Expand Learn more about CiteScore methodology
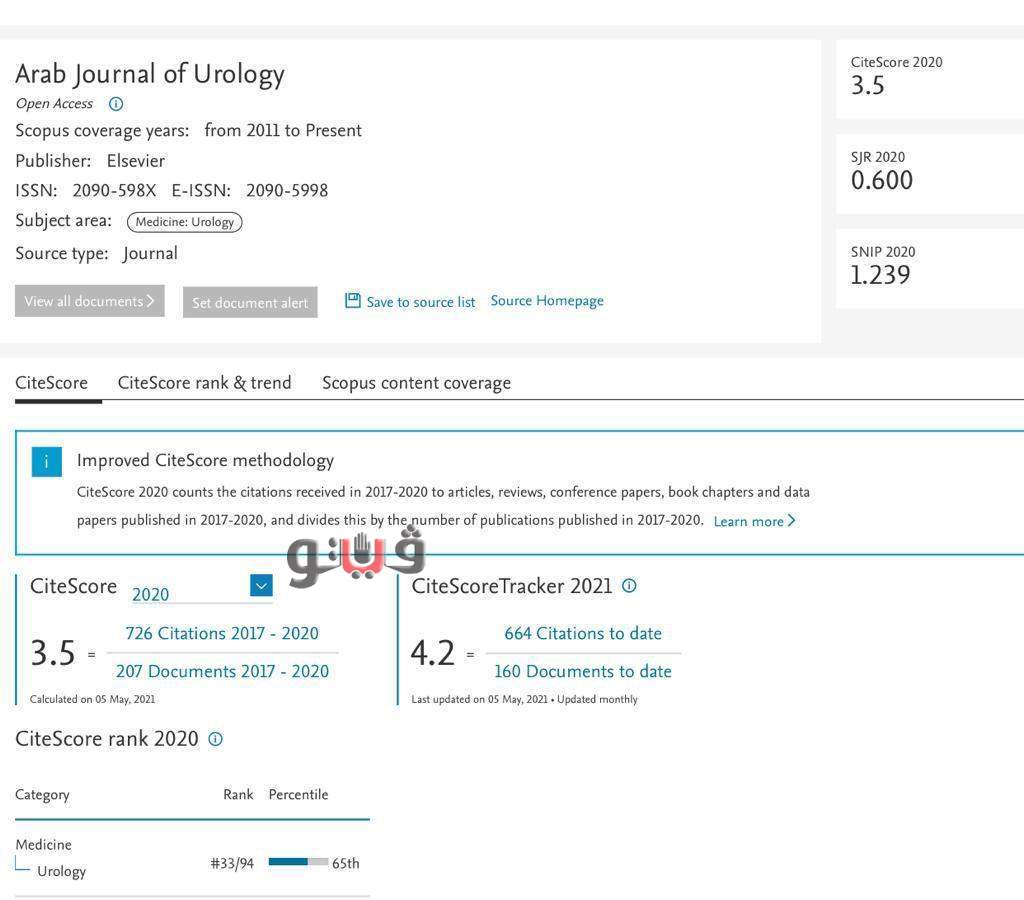1024x900 pixels. 754,521
